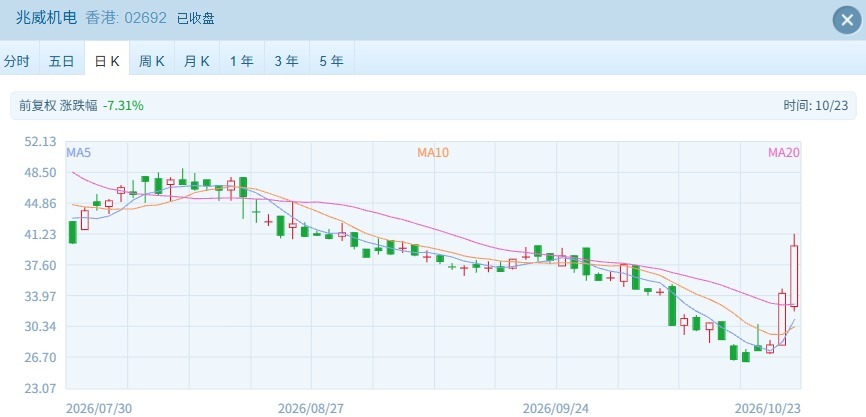Click the 2026/10/23 axis date label

[x=768, y=409]
